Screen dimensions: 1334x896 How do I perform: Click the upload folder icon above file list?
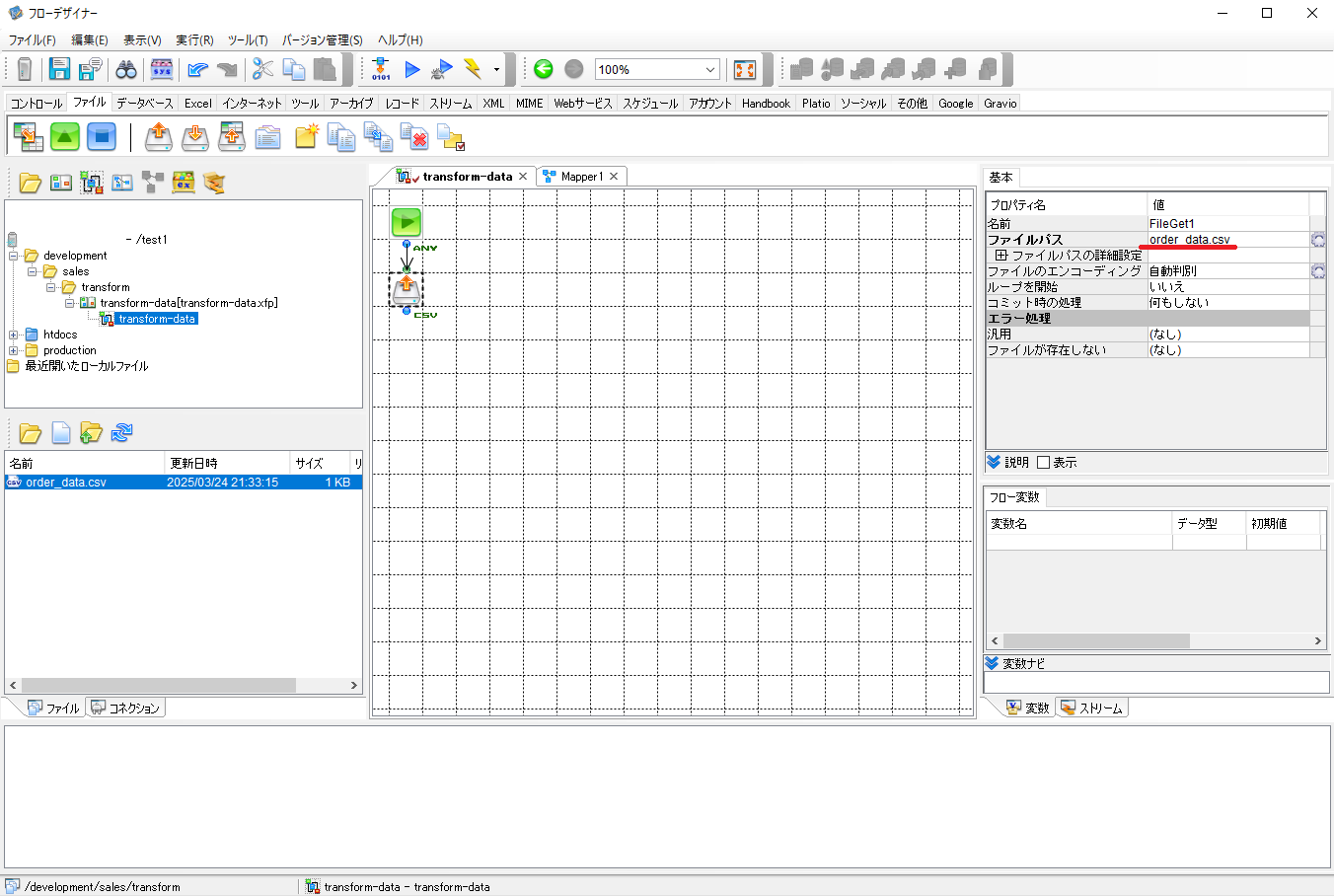[91, 432]
